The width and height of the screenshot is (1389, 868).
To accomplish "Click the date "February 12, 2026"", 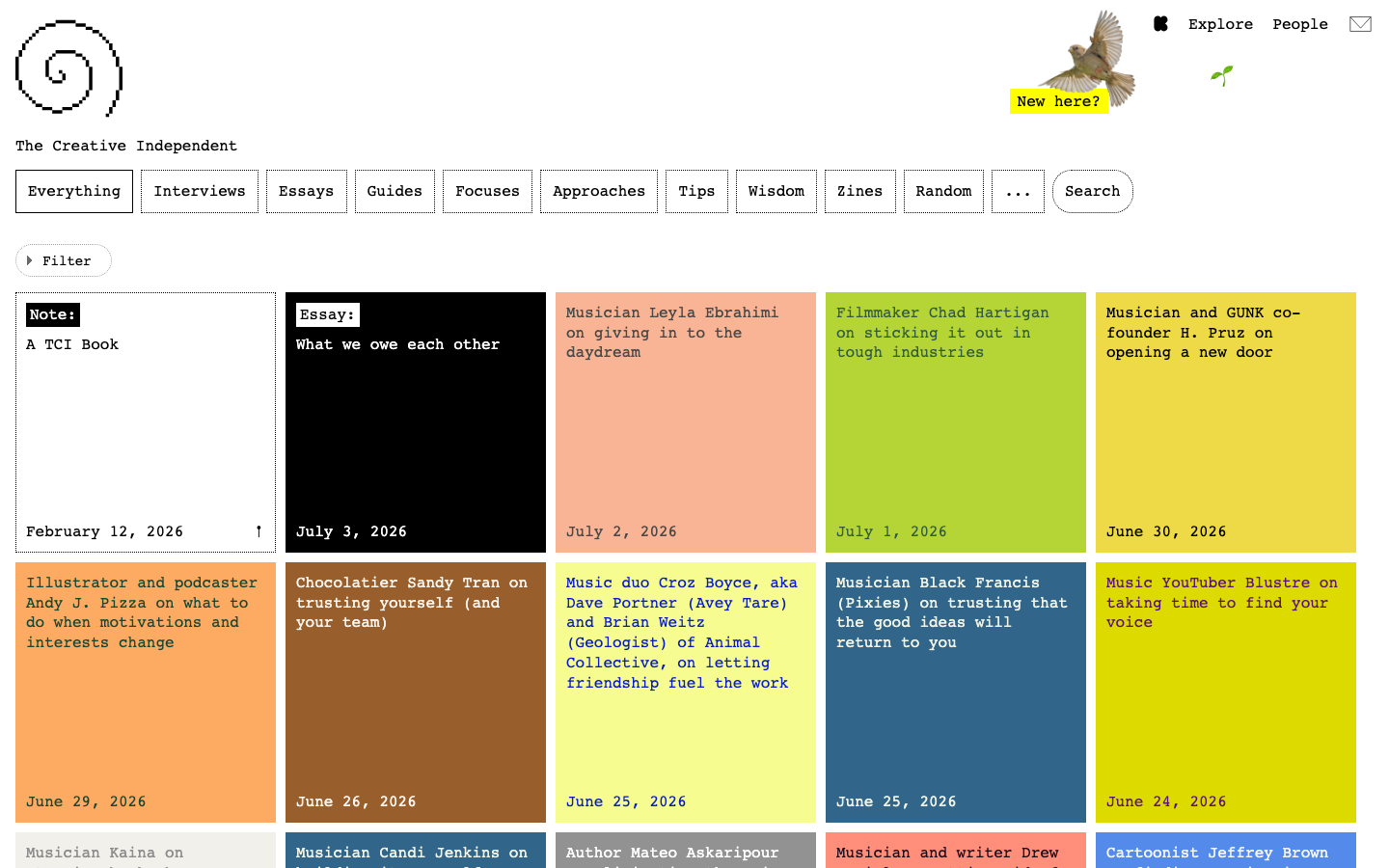I will tap(104, 531).
